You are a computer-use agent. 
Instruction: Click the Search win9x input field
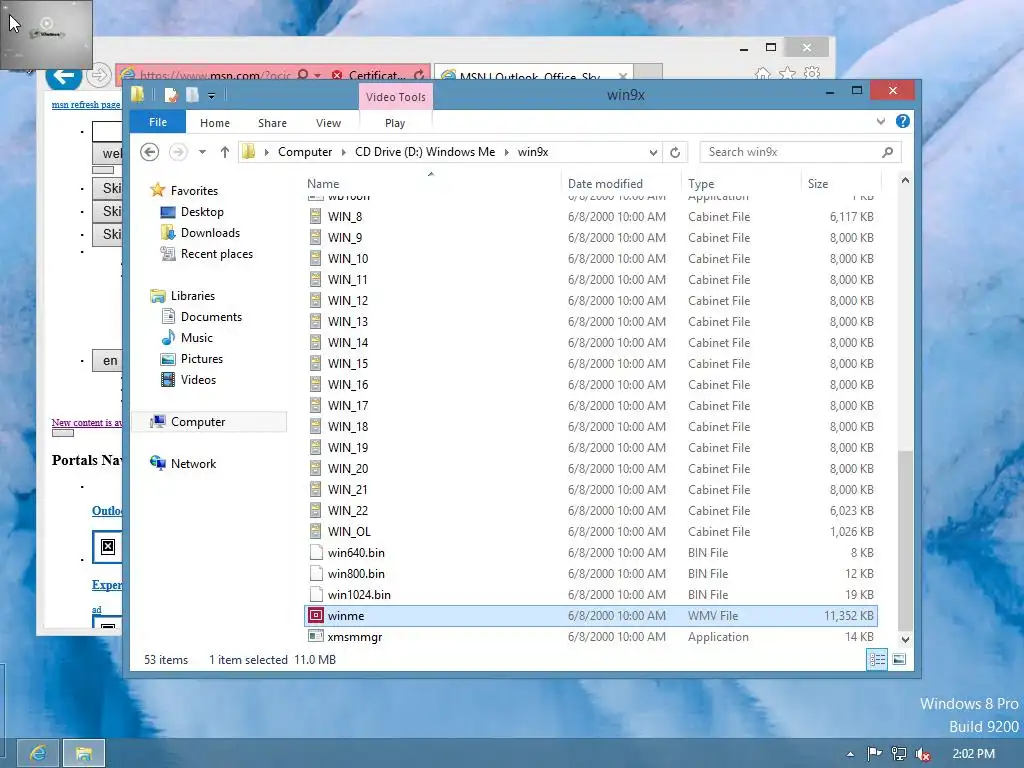coord(790,152)
